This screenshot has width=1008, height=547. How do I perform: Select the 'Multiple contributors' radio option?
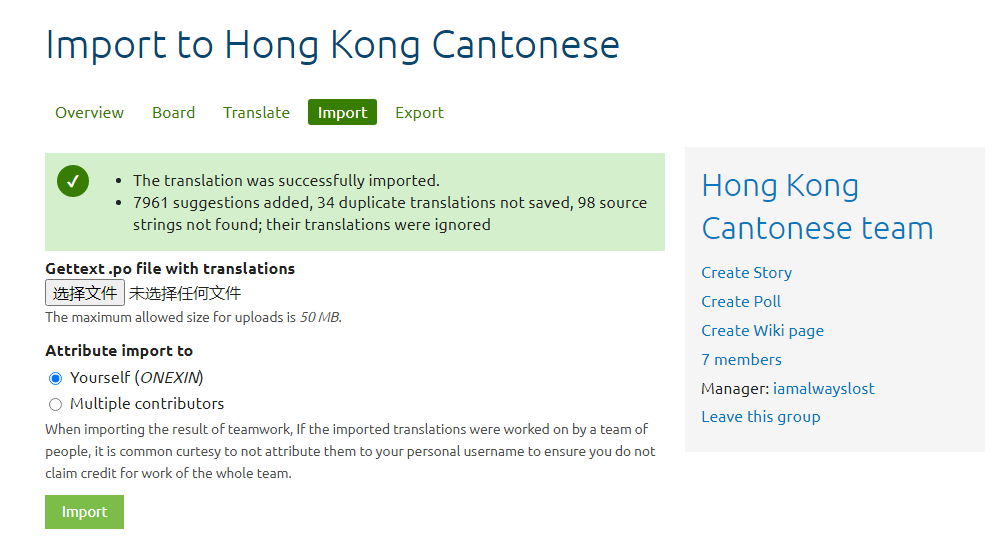point(56,404)
